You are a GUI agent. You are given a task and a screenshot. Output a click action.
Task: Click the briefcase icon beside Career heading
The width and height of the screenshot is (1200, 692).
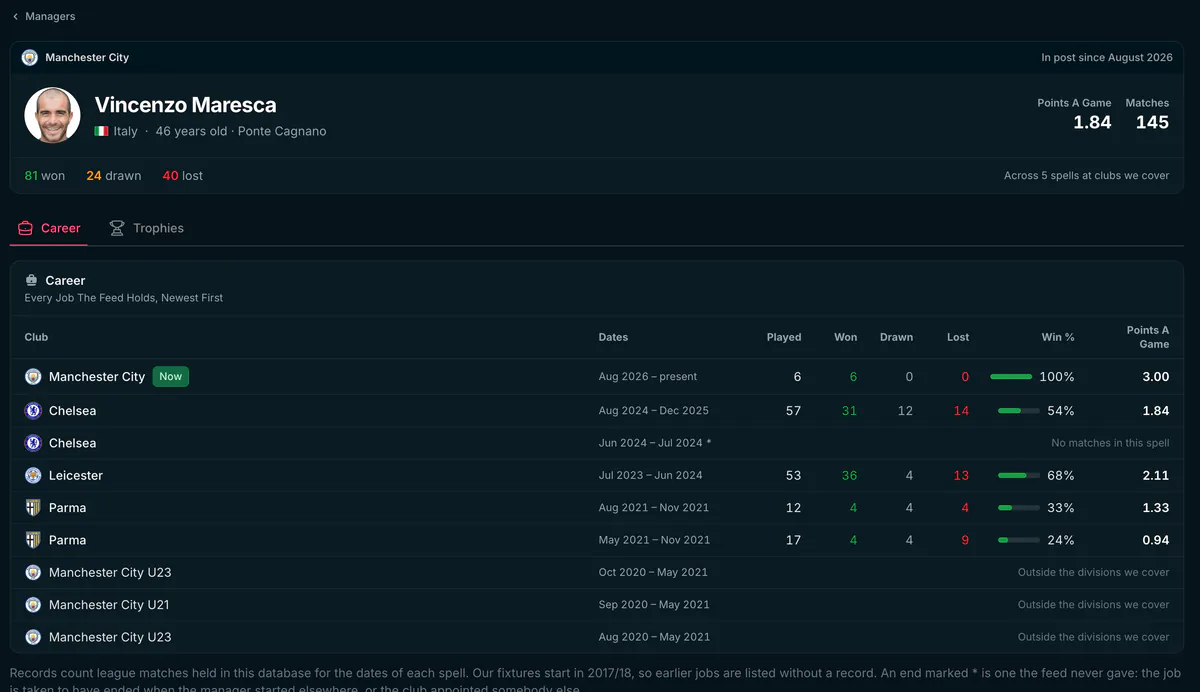click(31, 280)
